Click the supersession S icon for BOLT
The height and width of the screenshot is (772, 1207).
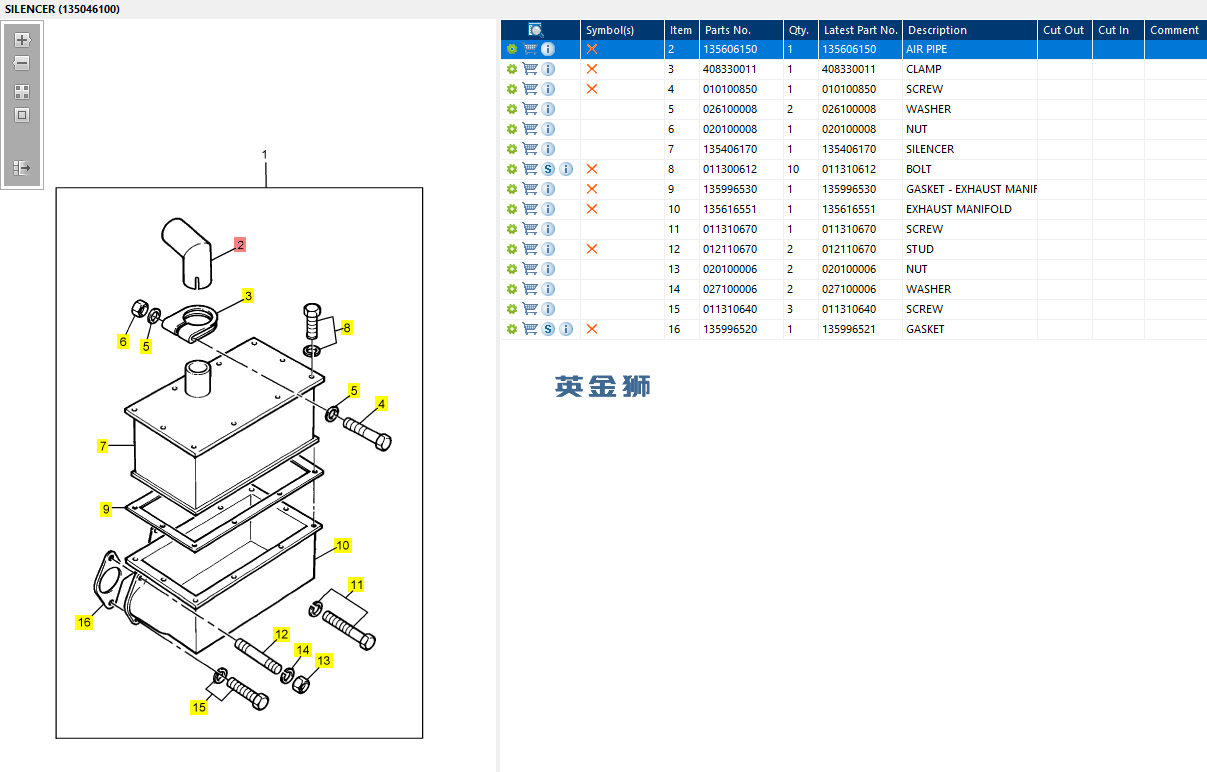[548, 169]
